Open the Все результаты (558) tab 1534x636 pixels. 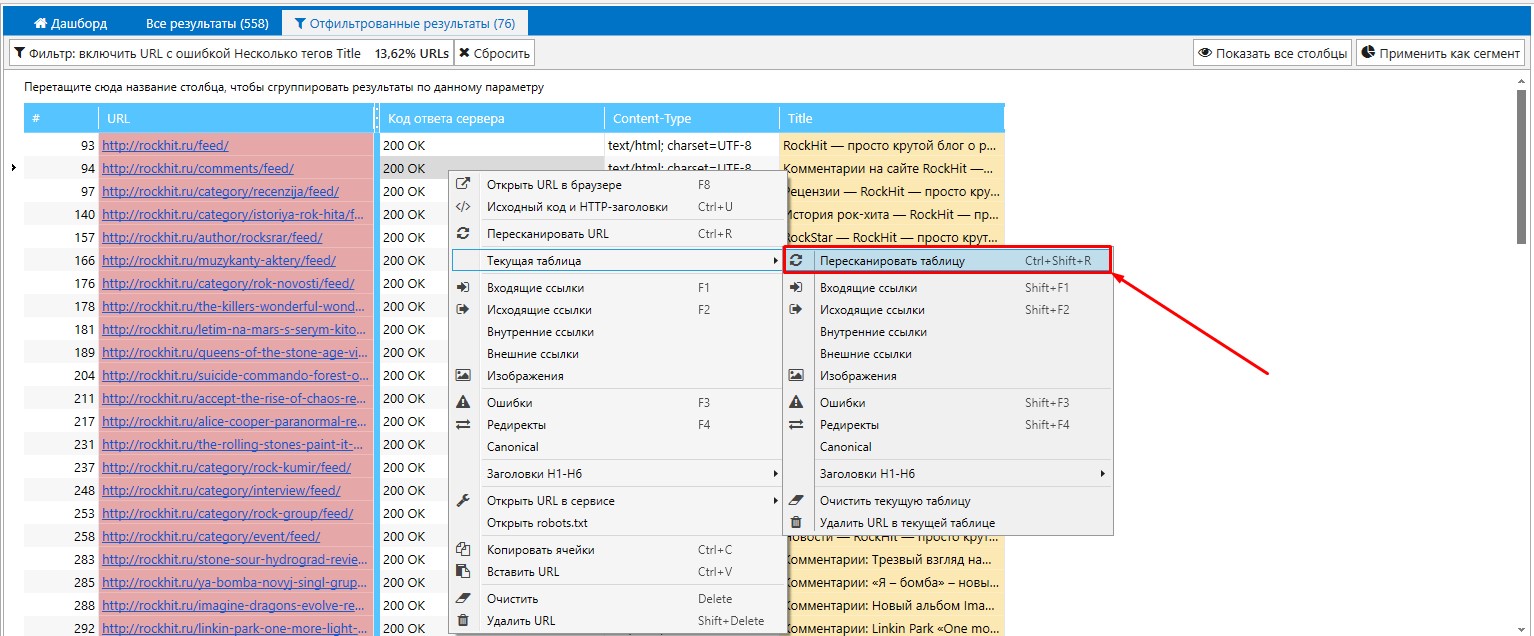pos(206,23)
